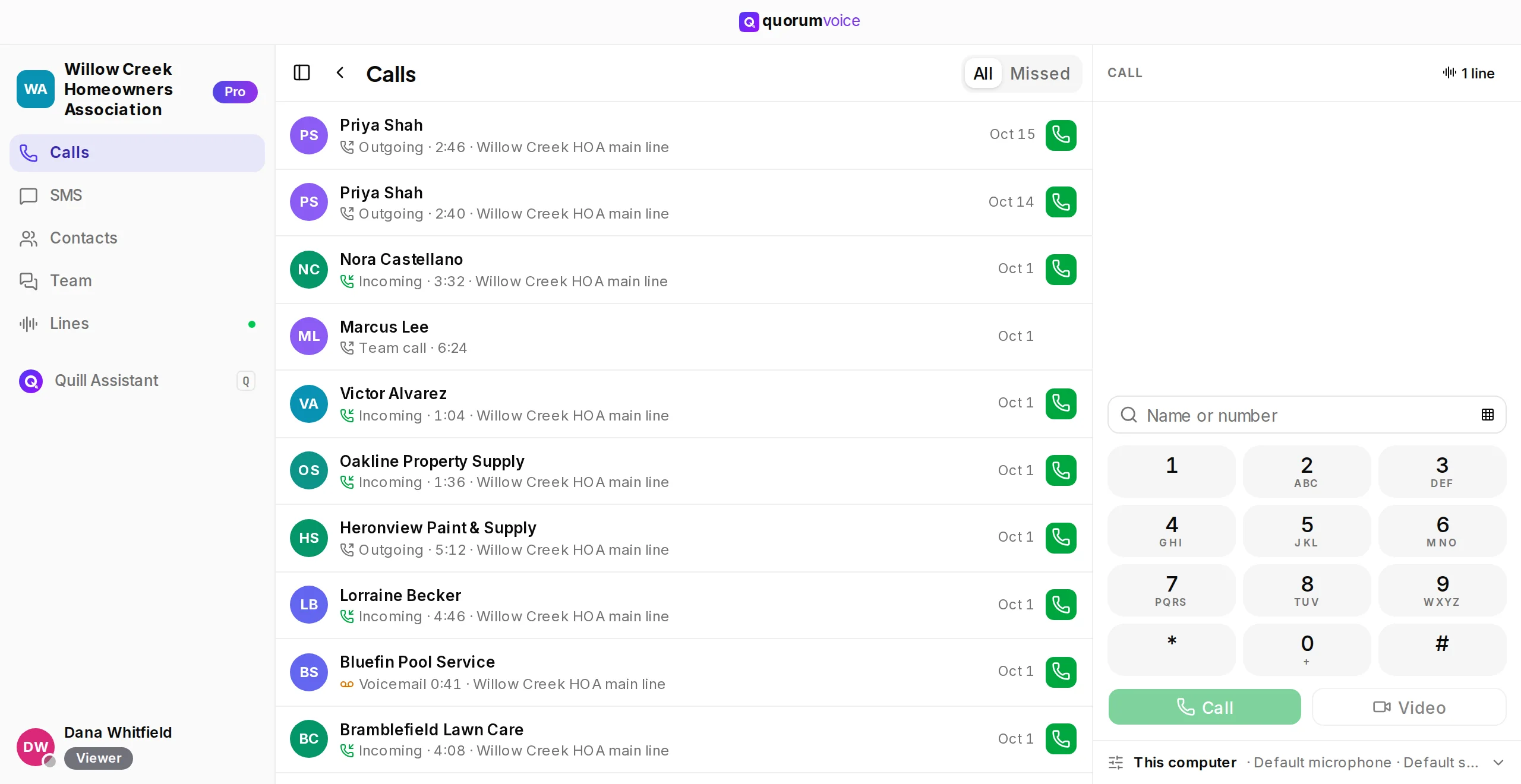Tap dial pad key 9 WXYZ

(x=1443, y=590)
